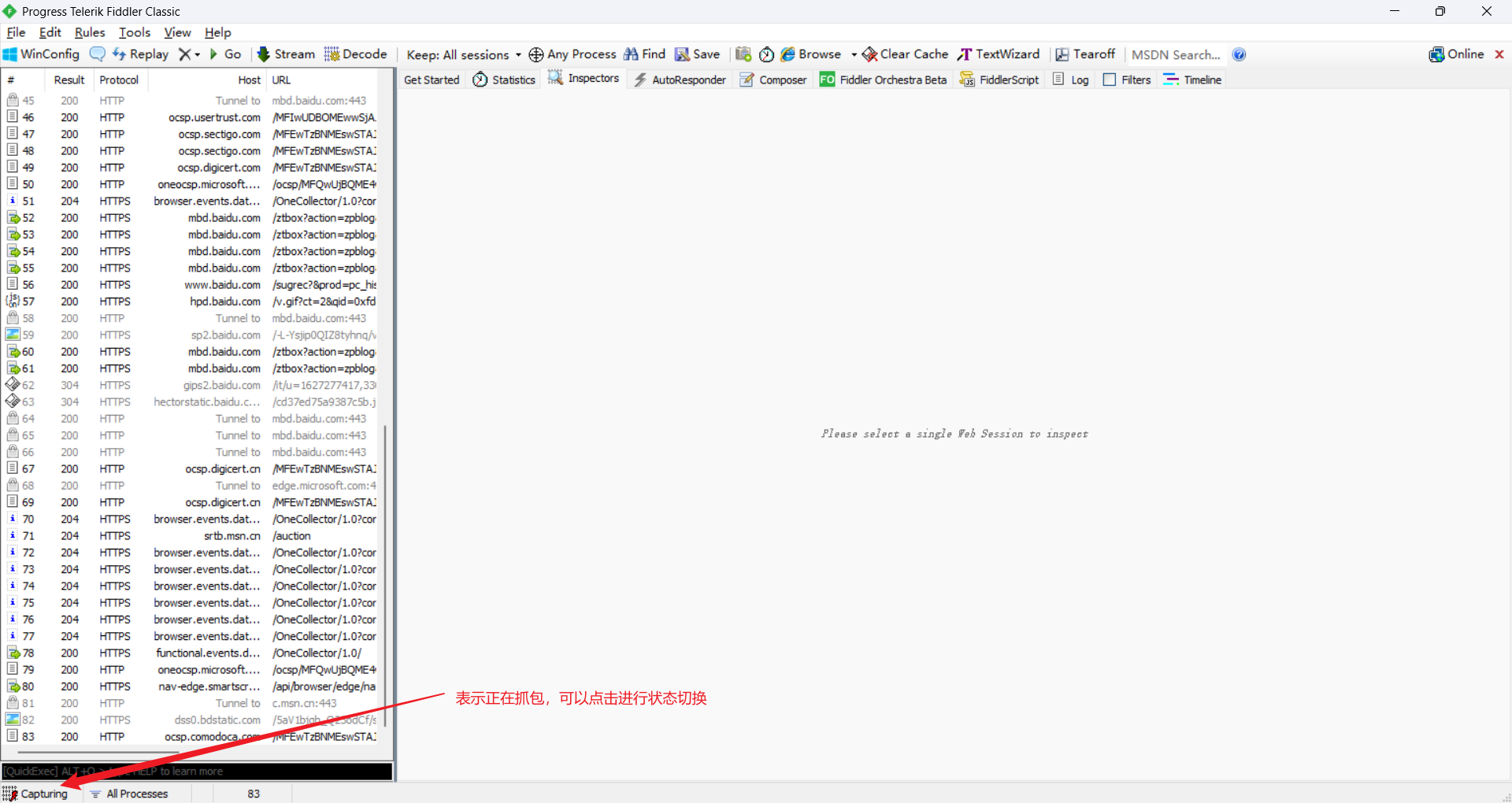This screenshot has width=1512, height=803.
Task: Sort sessions by Result column
Action: (x=69, y=80)
